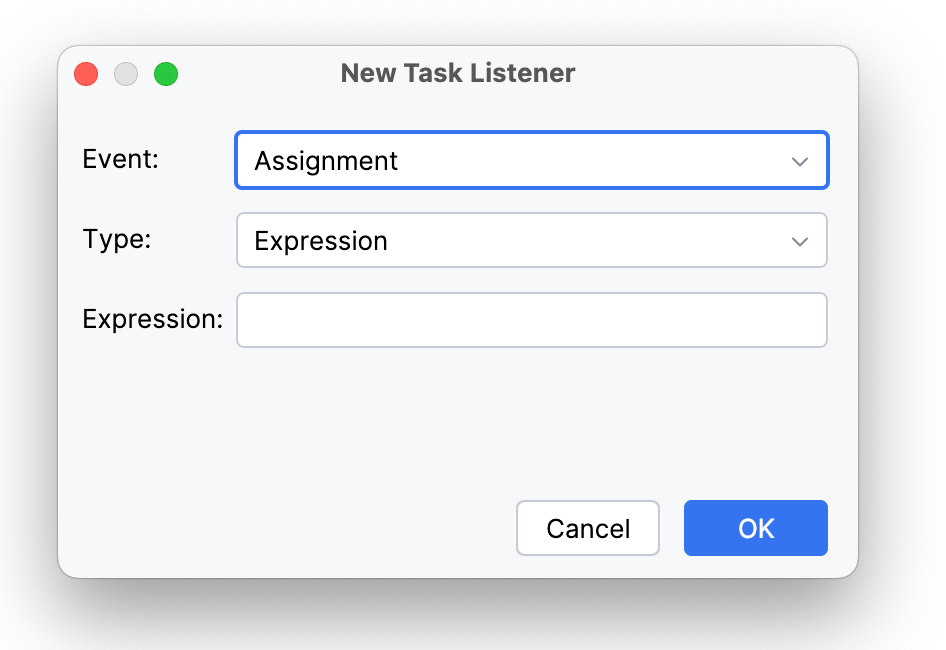Click the red close window button
The image size is (946, 650).
86,74
